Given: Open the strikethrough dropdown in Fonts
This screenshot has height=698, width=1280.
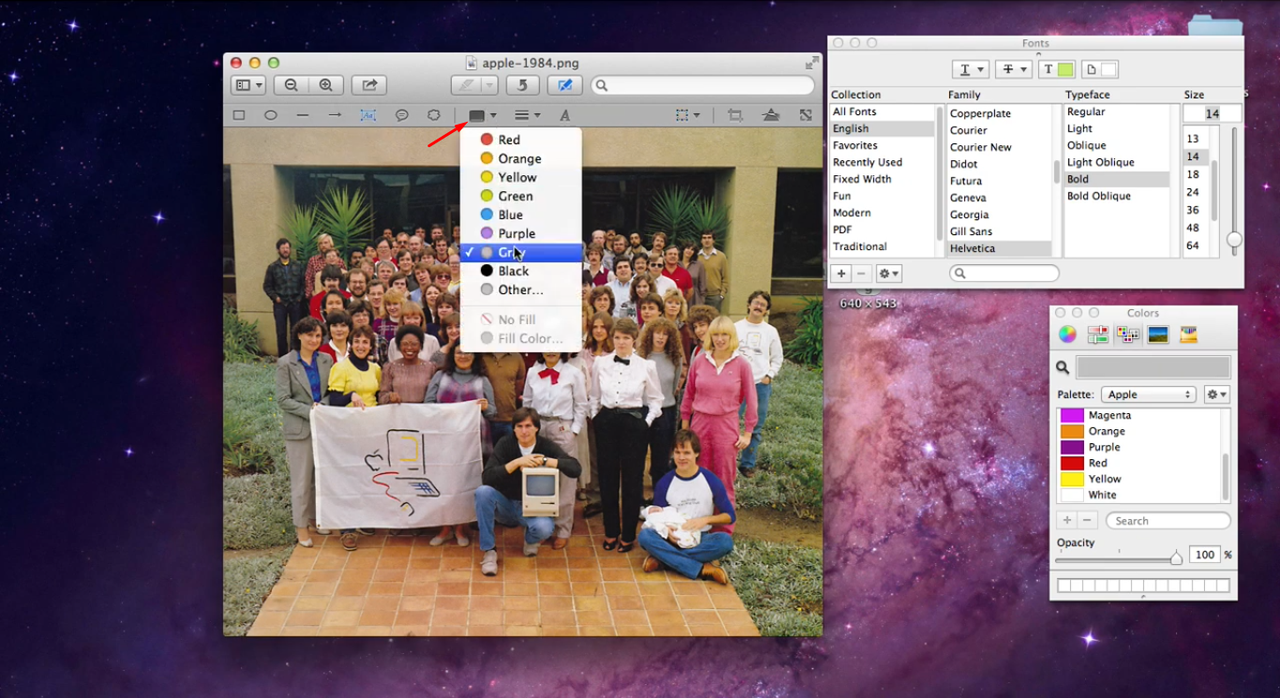Looking at the screenshot, I should [1013, 69].
